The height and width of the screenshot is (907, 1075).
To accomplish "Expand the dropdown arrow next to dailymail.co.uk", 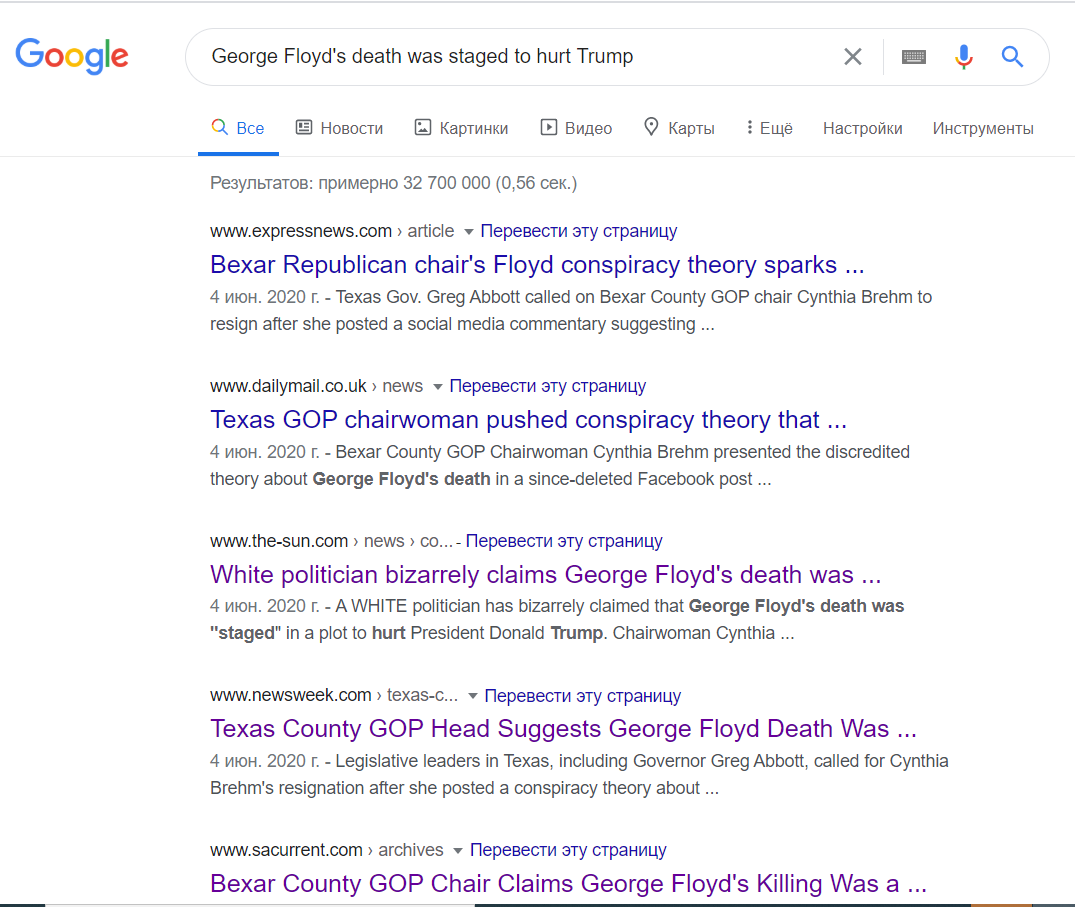I will point(437,387).
